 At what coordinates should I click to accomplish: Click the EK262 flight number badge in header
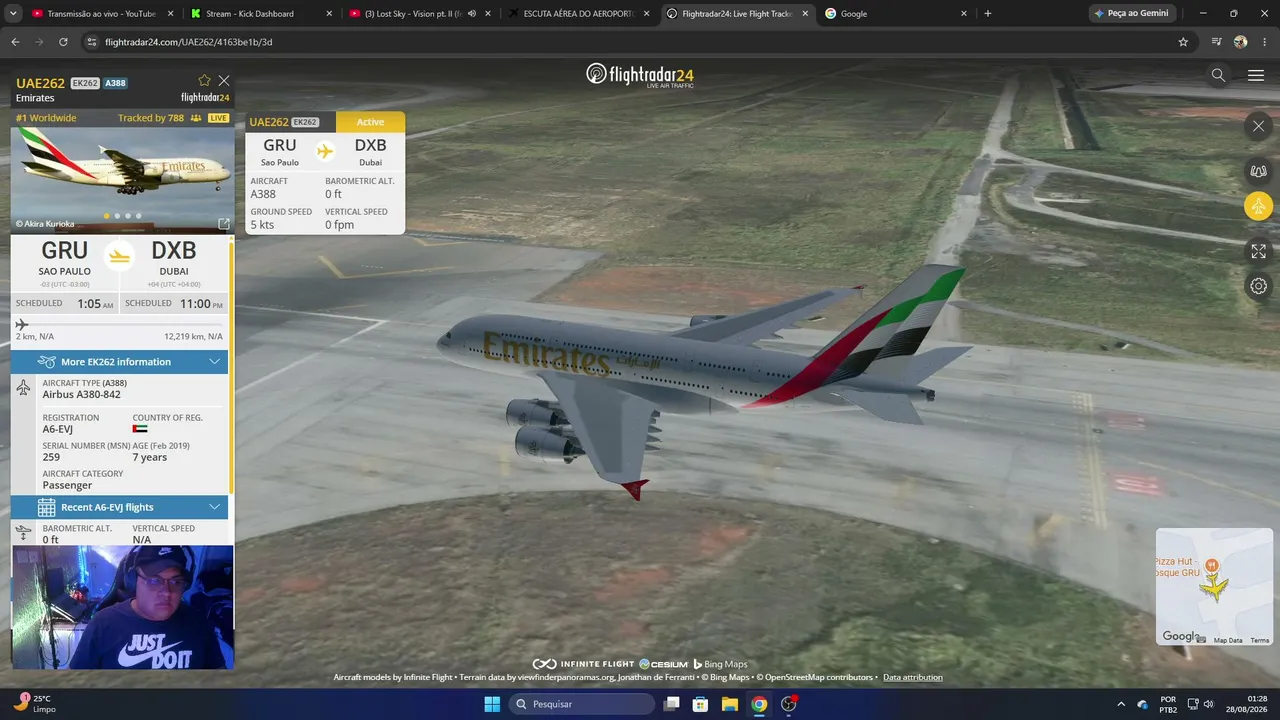pos(85,83)
